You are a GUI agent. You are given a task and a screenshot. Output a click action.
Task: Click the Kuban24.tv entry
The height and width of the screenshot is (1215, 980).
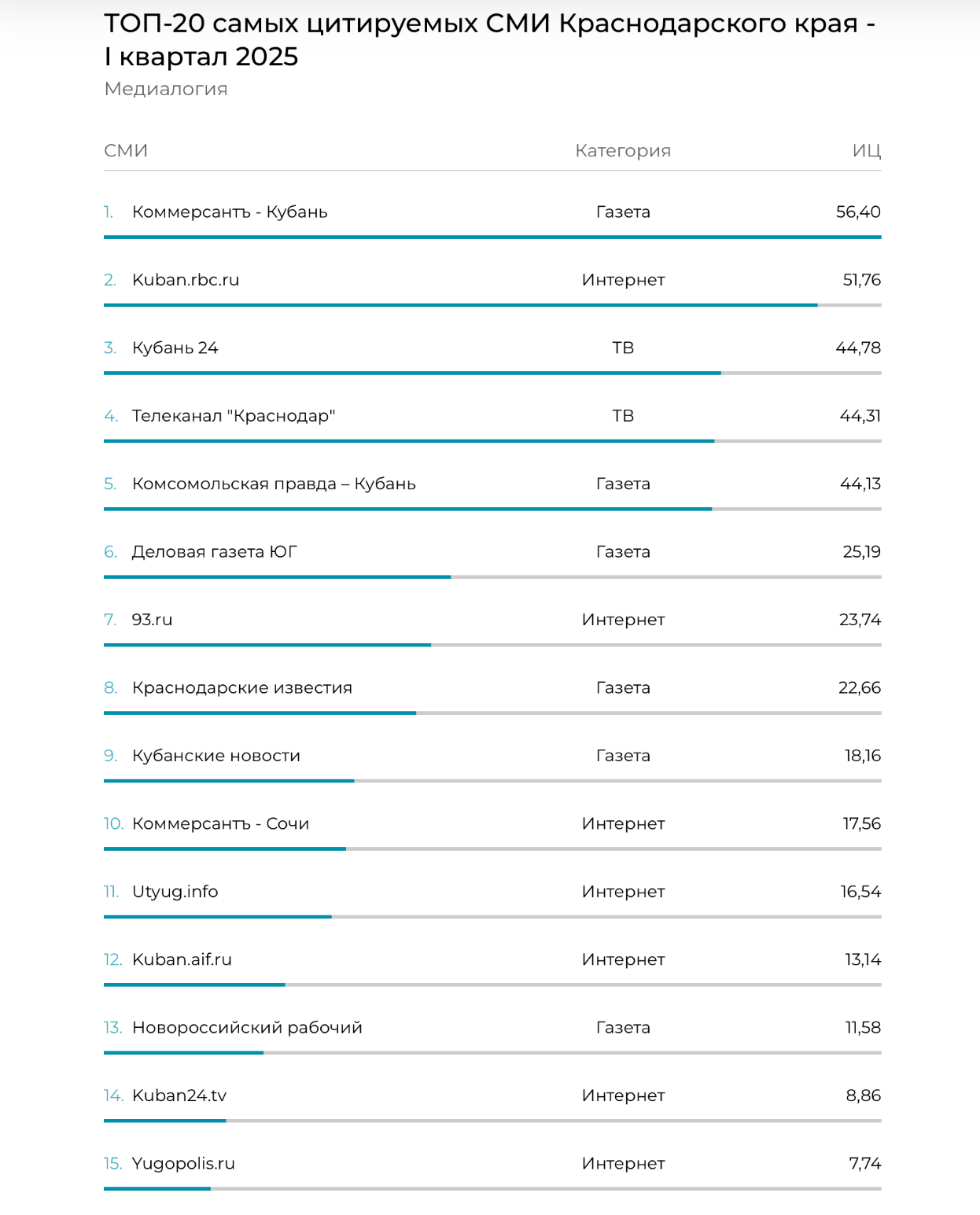point(179,1095)
